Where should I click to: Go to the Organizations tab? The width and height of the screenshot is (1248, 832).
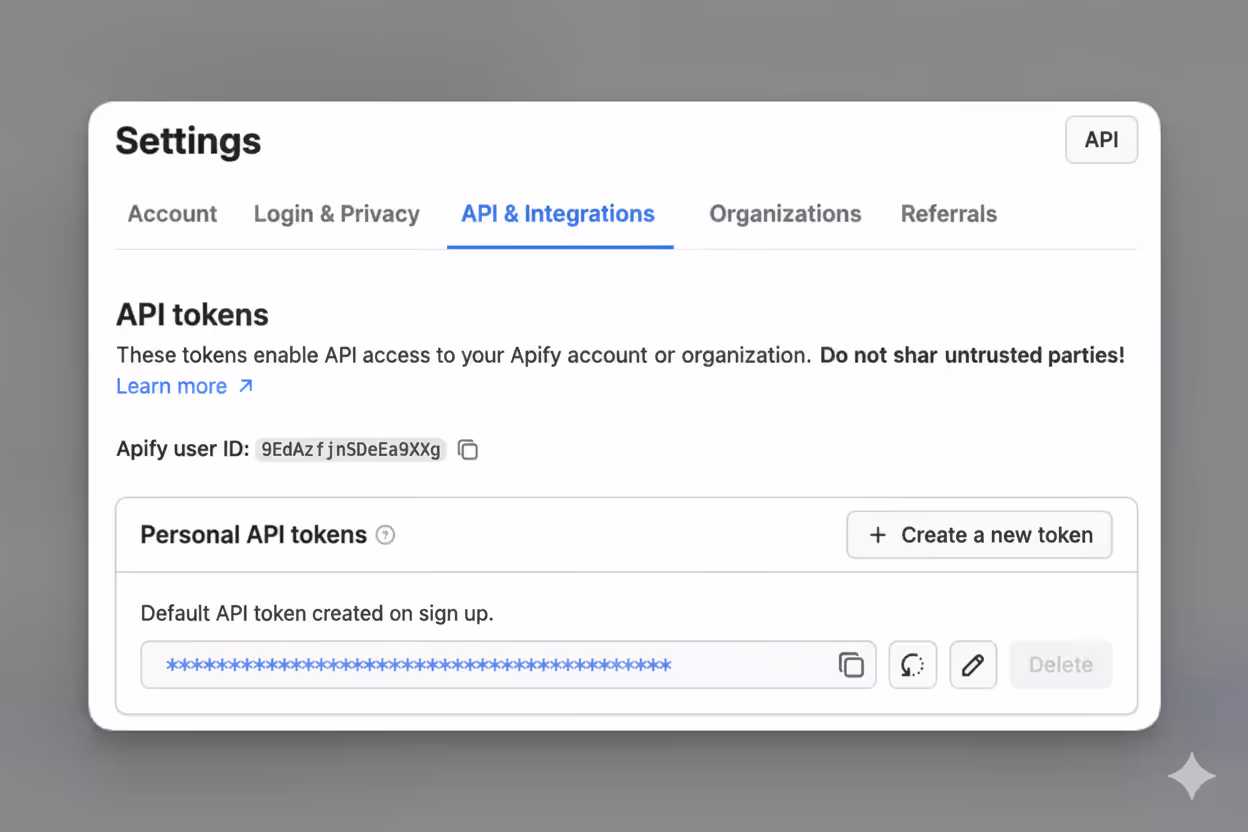coord(785,214)
